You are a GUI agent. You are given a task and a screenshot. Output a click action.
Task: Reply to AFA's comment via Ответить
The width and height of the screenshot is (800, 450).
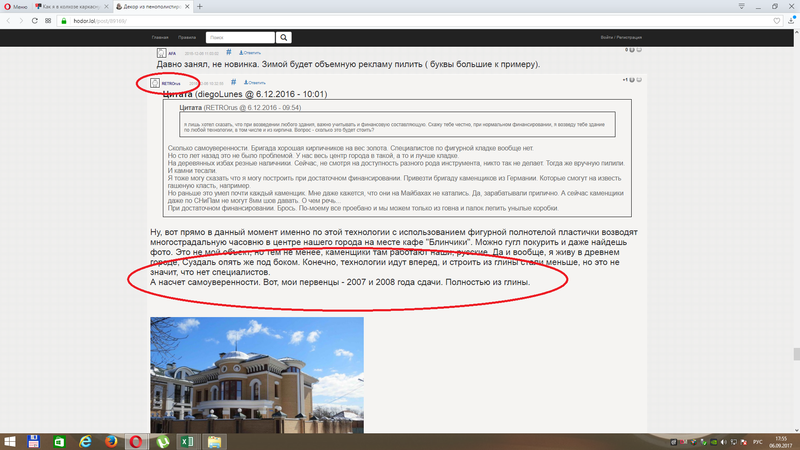pos(250,53)
